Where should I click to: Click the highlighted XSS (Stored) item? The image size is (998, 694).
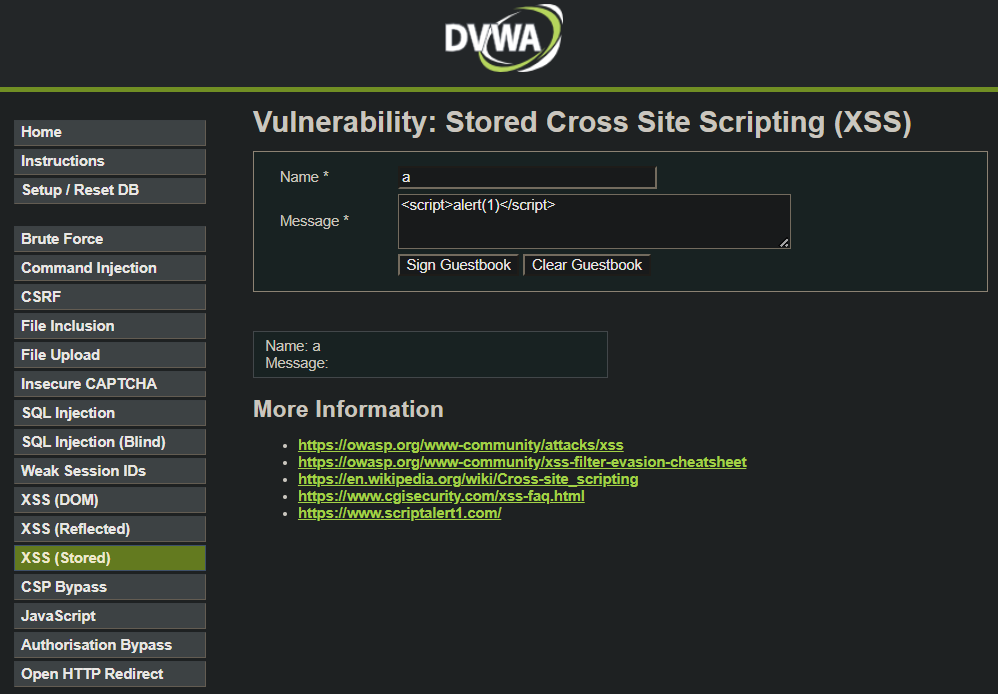109,558
